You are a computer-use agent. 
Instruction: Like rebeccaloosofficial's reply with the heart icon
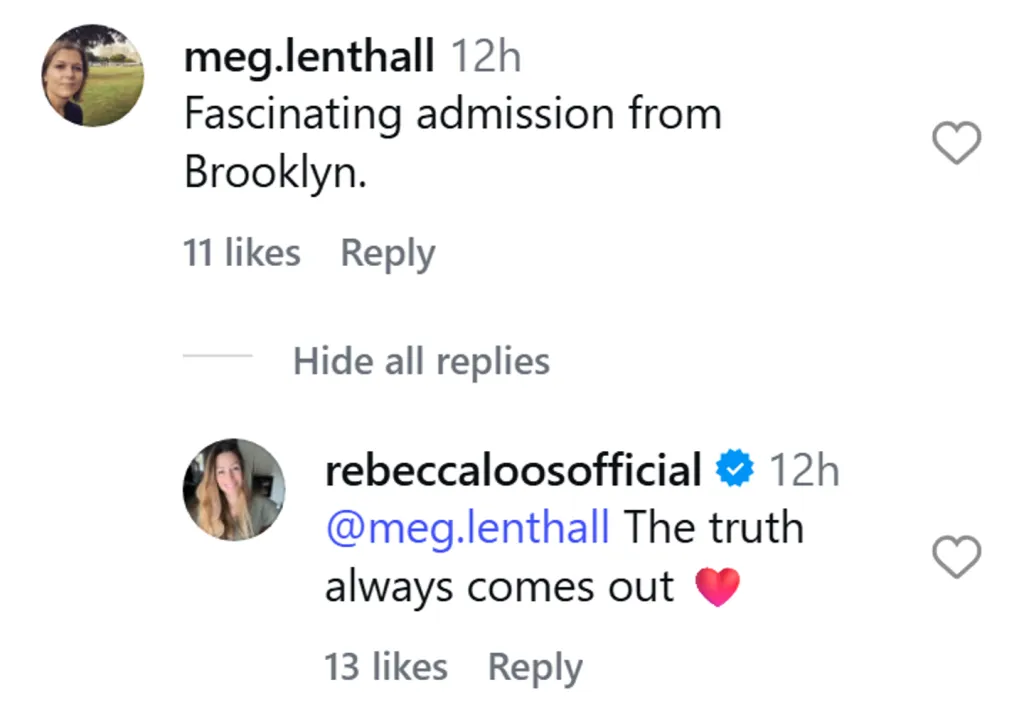click(957, 558)
